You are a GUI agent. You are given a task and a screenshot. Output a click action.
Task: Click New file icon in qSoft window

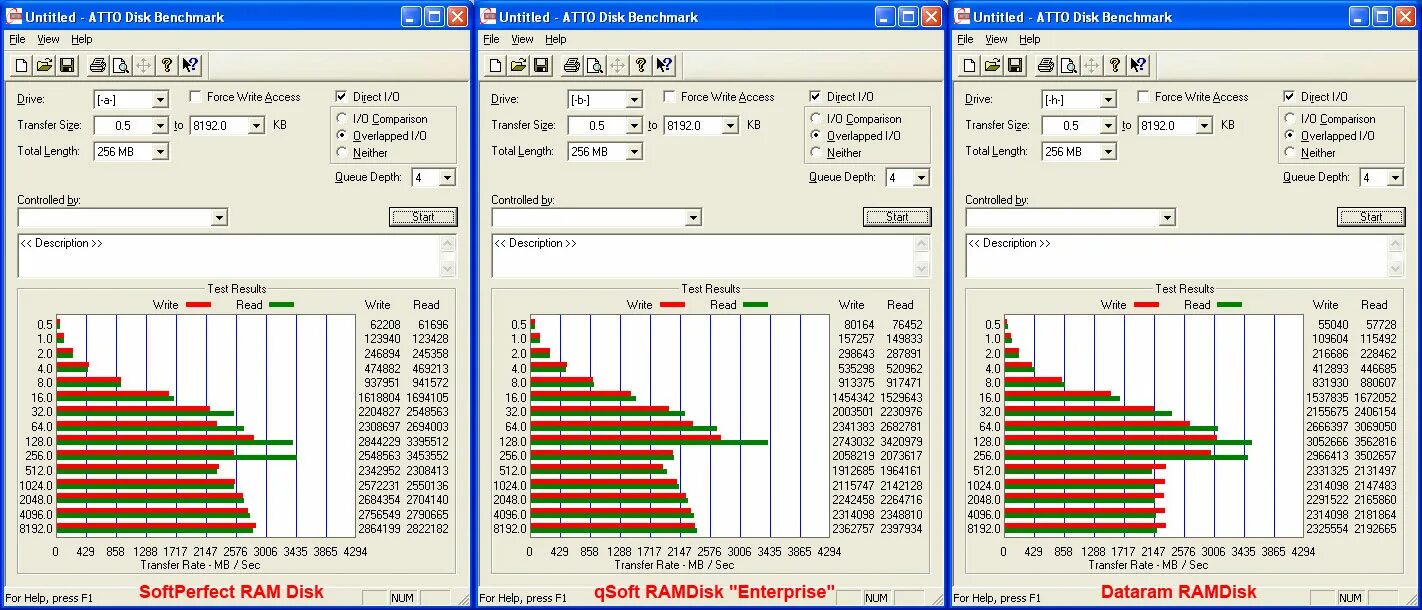(x=495, y=65)
